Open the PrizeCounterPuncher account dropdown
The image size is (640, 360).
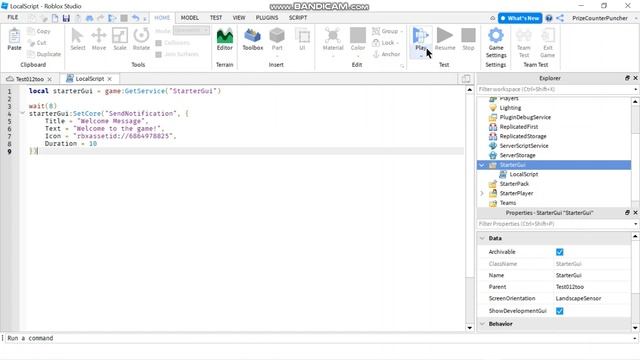[635, 18]
